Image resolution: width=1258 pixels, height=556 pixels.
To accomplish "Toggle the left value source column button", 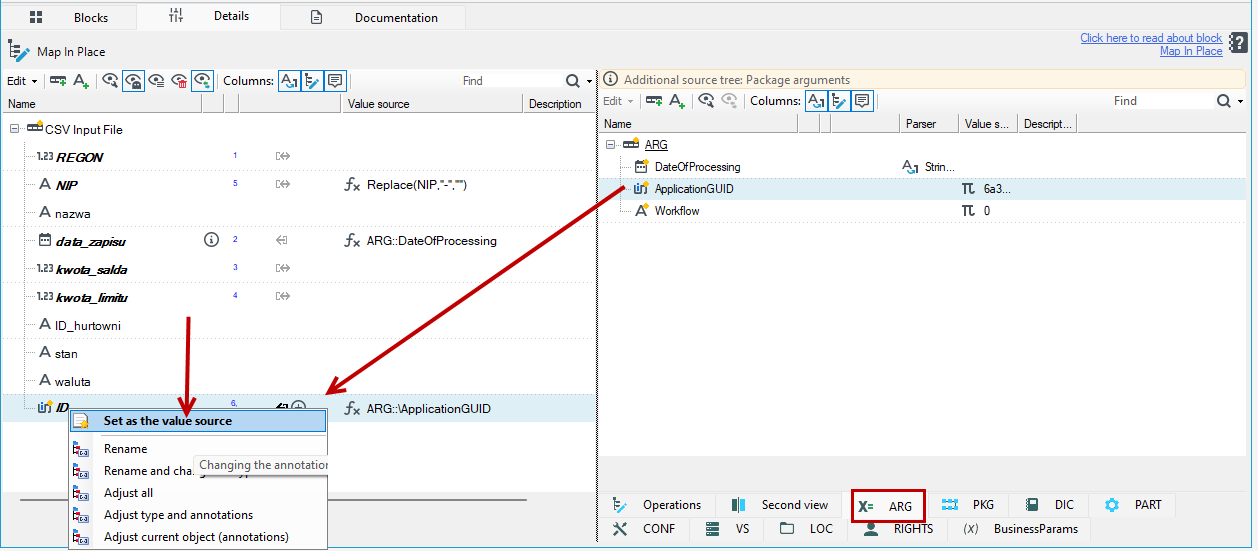I will [312, 81].
